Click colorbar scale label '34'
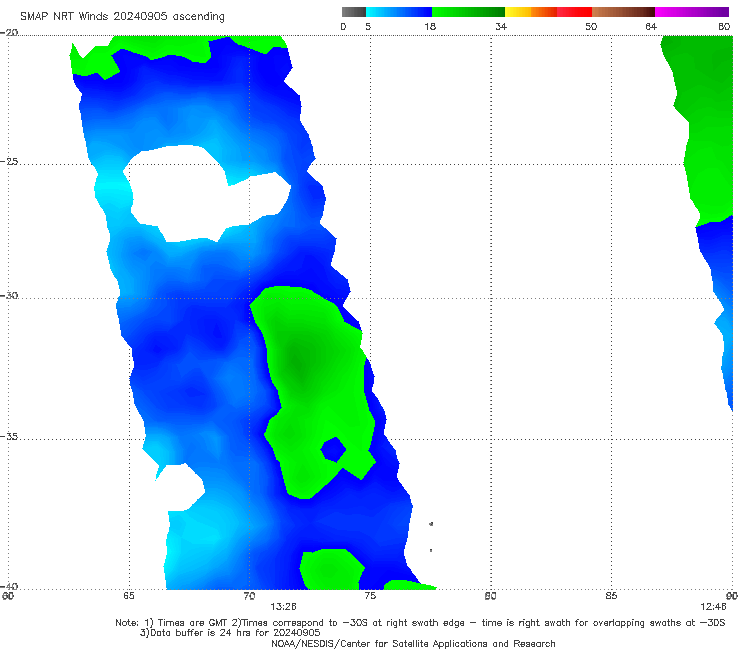The image size is (740, 650). click(x=501, y=27)
